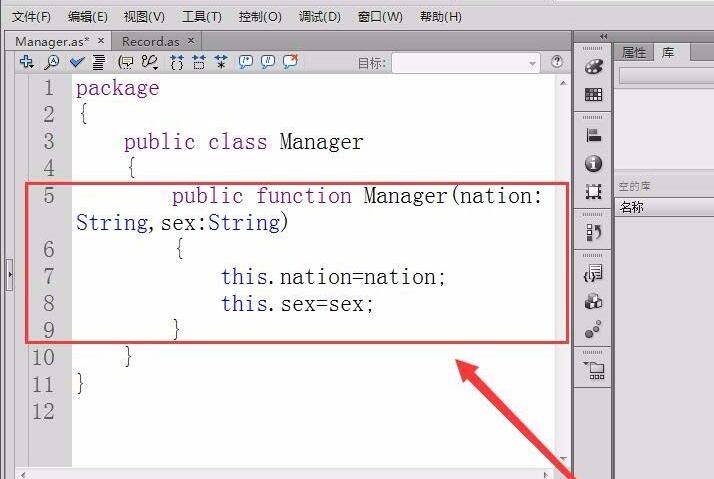Click the add new script item plus icon
The width and height of the screenshot is (714, 479).
[x=27, y=62]
